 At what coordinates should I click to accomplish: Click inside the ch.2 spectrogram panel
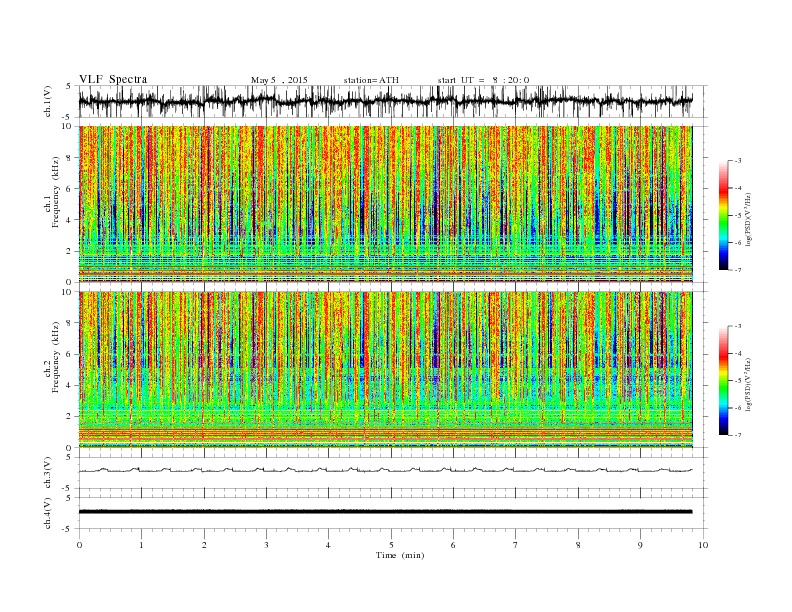tap(385, 369)
